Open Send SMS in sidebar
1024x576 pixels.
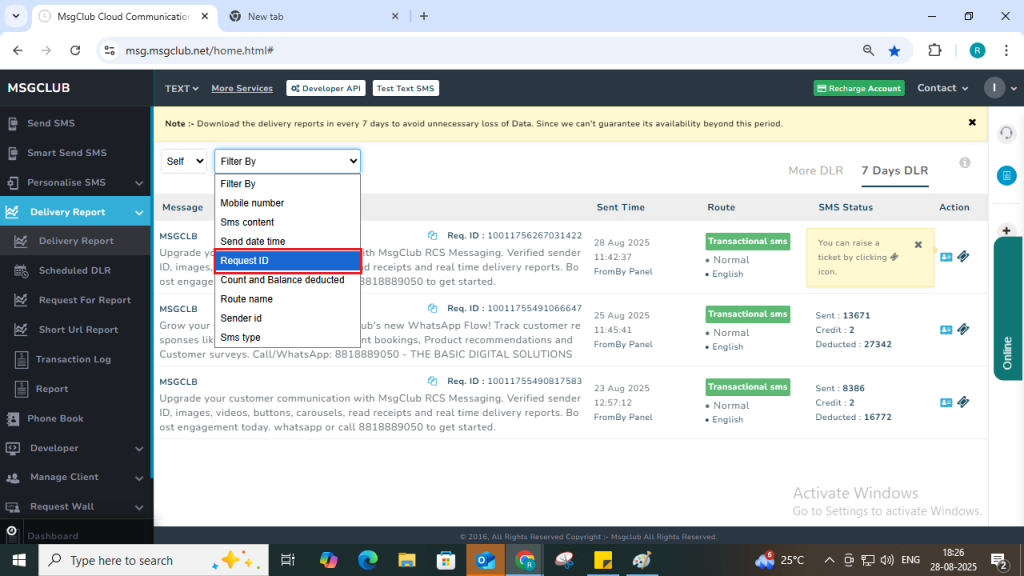click(51, 123)
